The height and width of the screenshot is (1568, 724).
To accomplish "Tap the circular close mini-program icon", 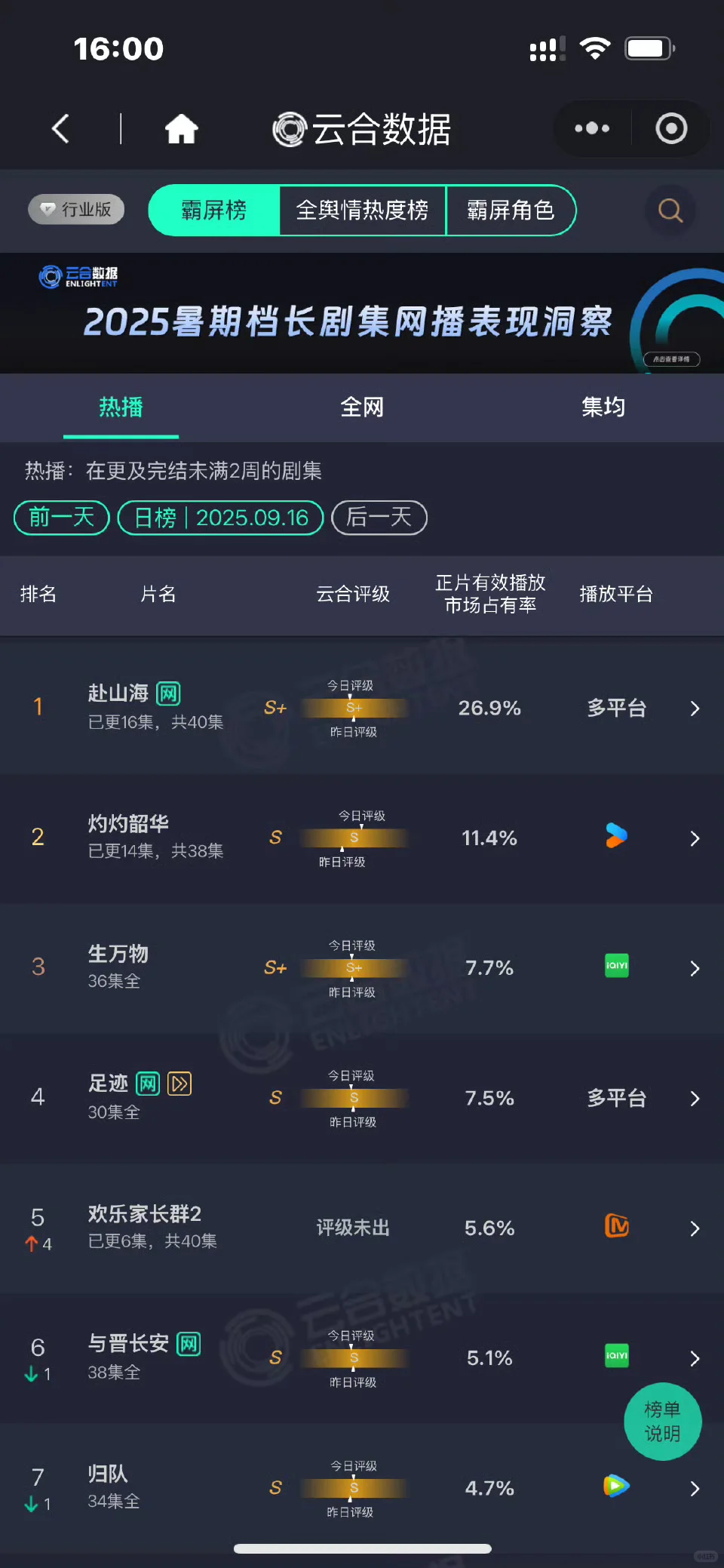I will pos(671,129).
